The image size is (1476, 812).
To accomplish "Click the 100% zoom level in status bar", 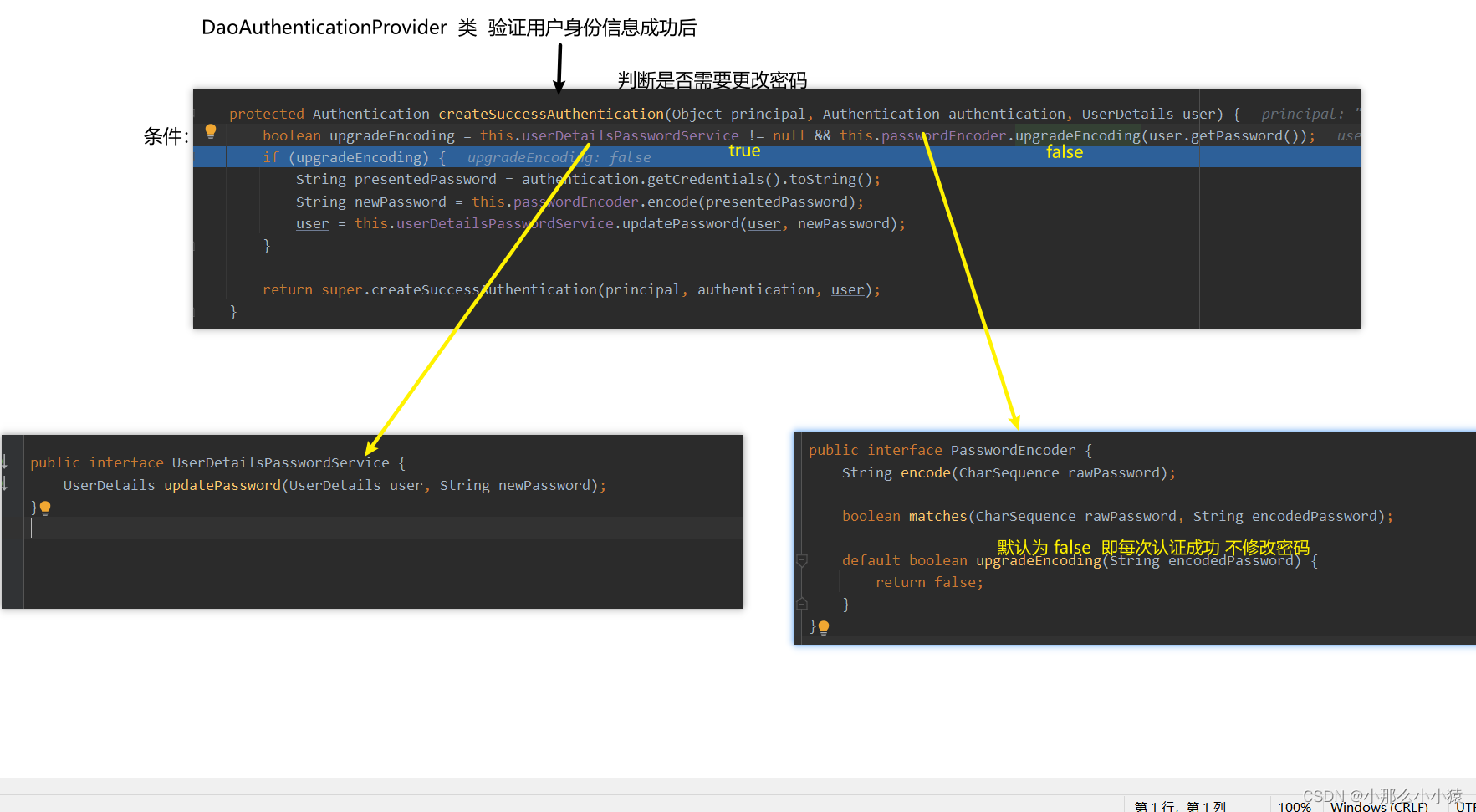I will point(1294,807).
